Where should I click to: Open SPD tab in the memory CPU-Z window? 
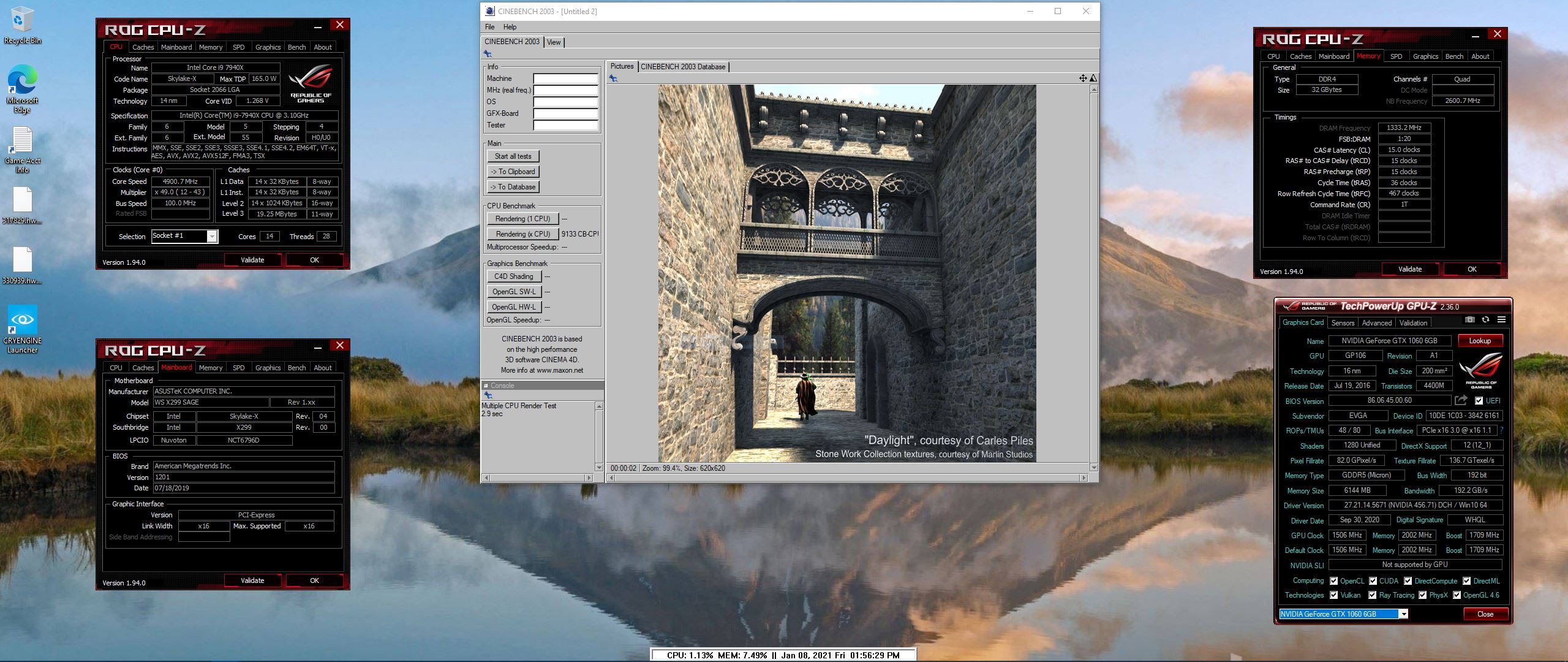point(1396,56)
